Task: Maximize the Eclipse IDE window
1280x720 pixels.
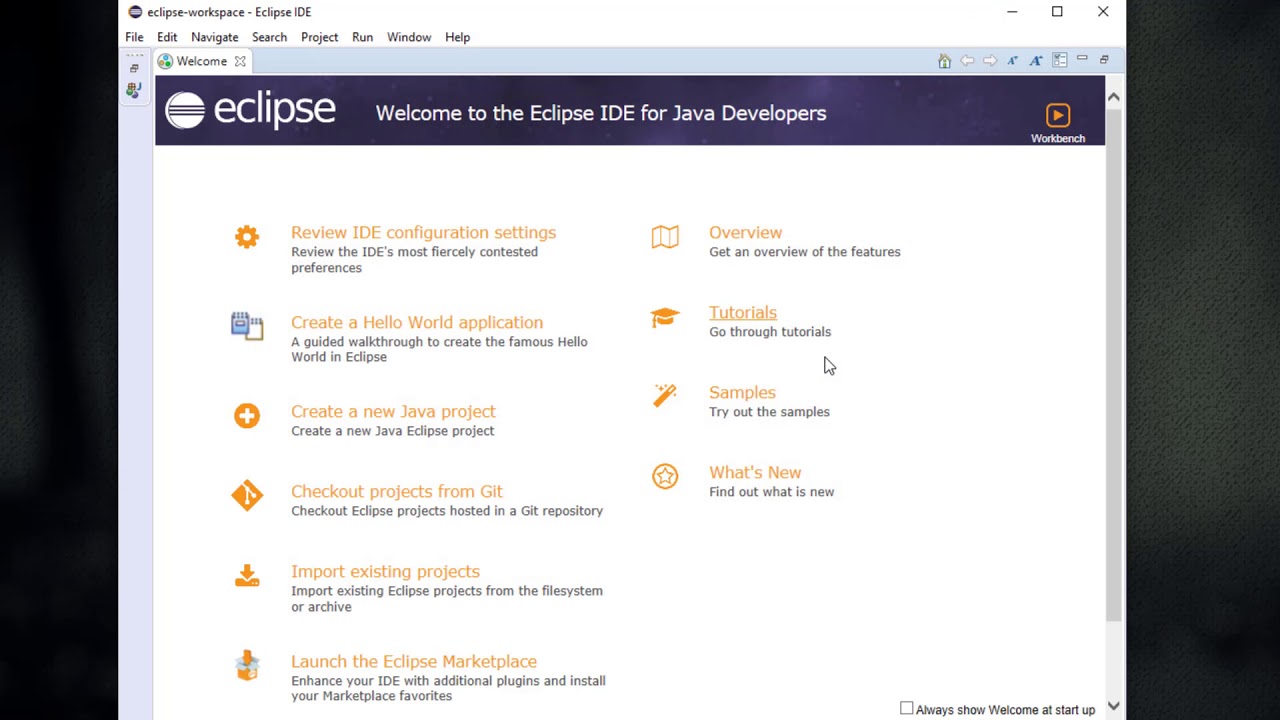Action: coord(1057,12)
